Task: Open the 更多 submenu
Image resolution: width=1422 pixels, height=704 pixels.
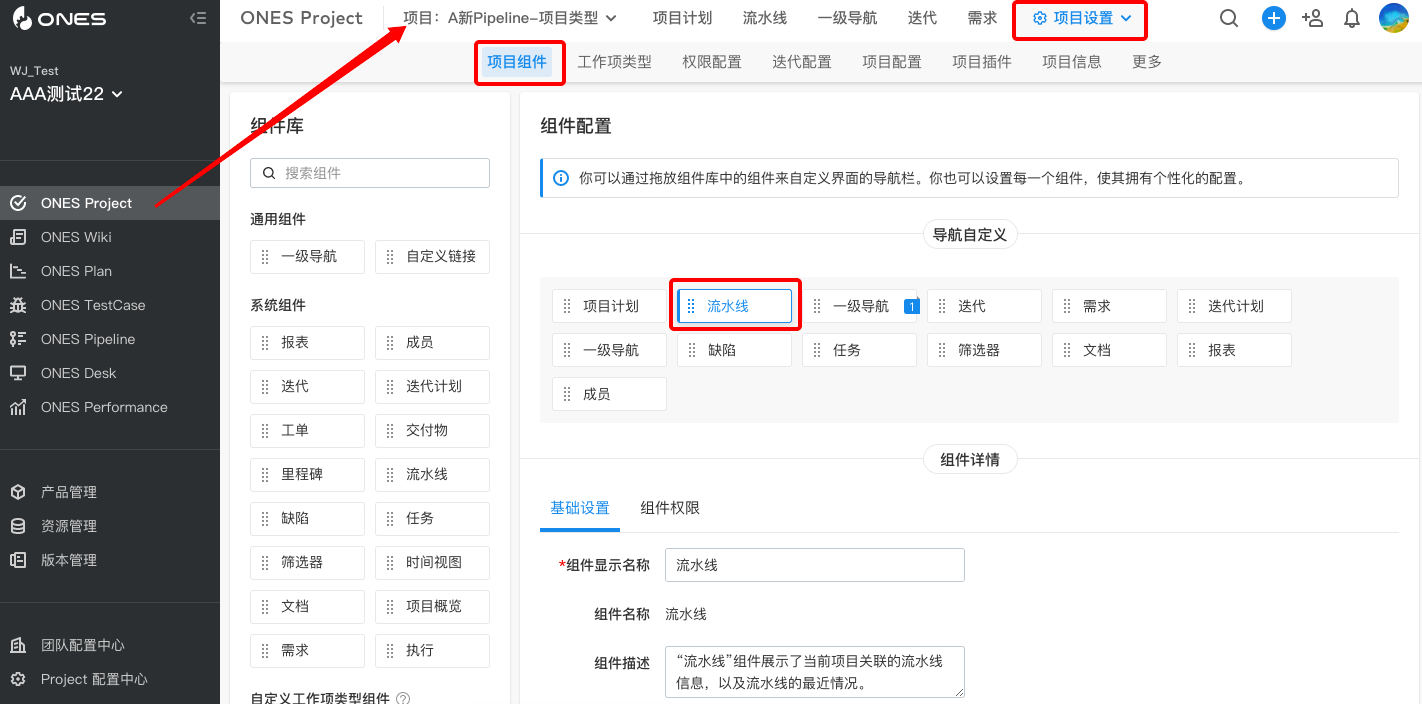Action: point(1147,62)
